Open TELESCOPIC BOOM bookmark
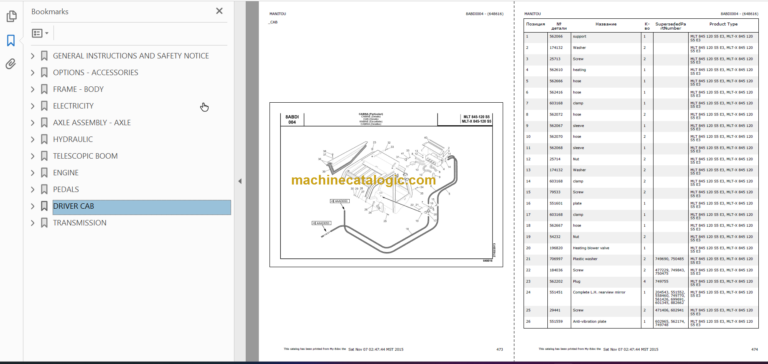The image size is (768, 364). click(85, 156)
